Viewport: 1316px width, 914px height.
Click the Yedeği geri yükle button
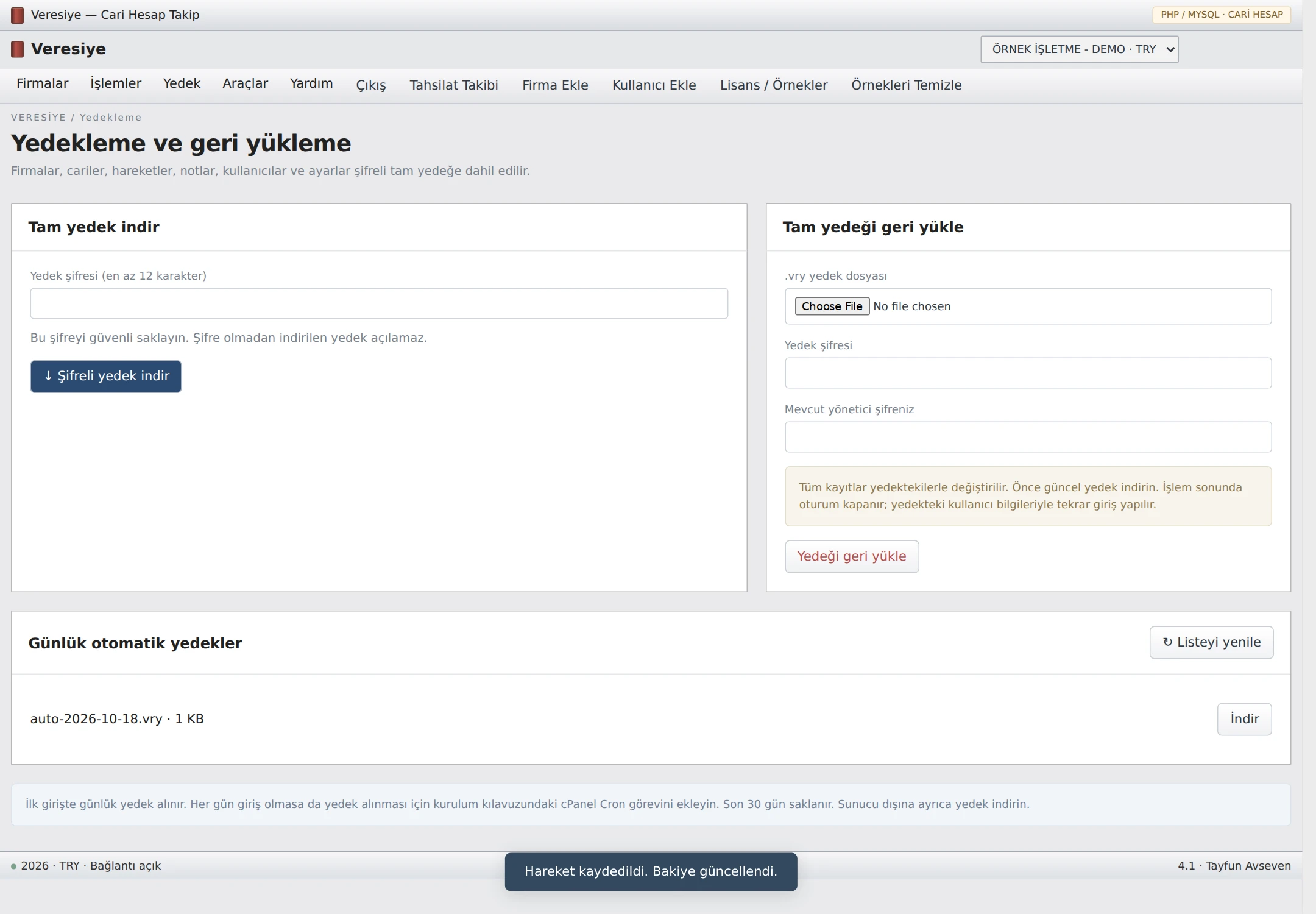(x=852, y=556)
